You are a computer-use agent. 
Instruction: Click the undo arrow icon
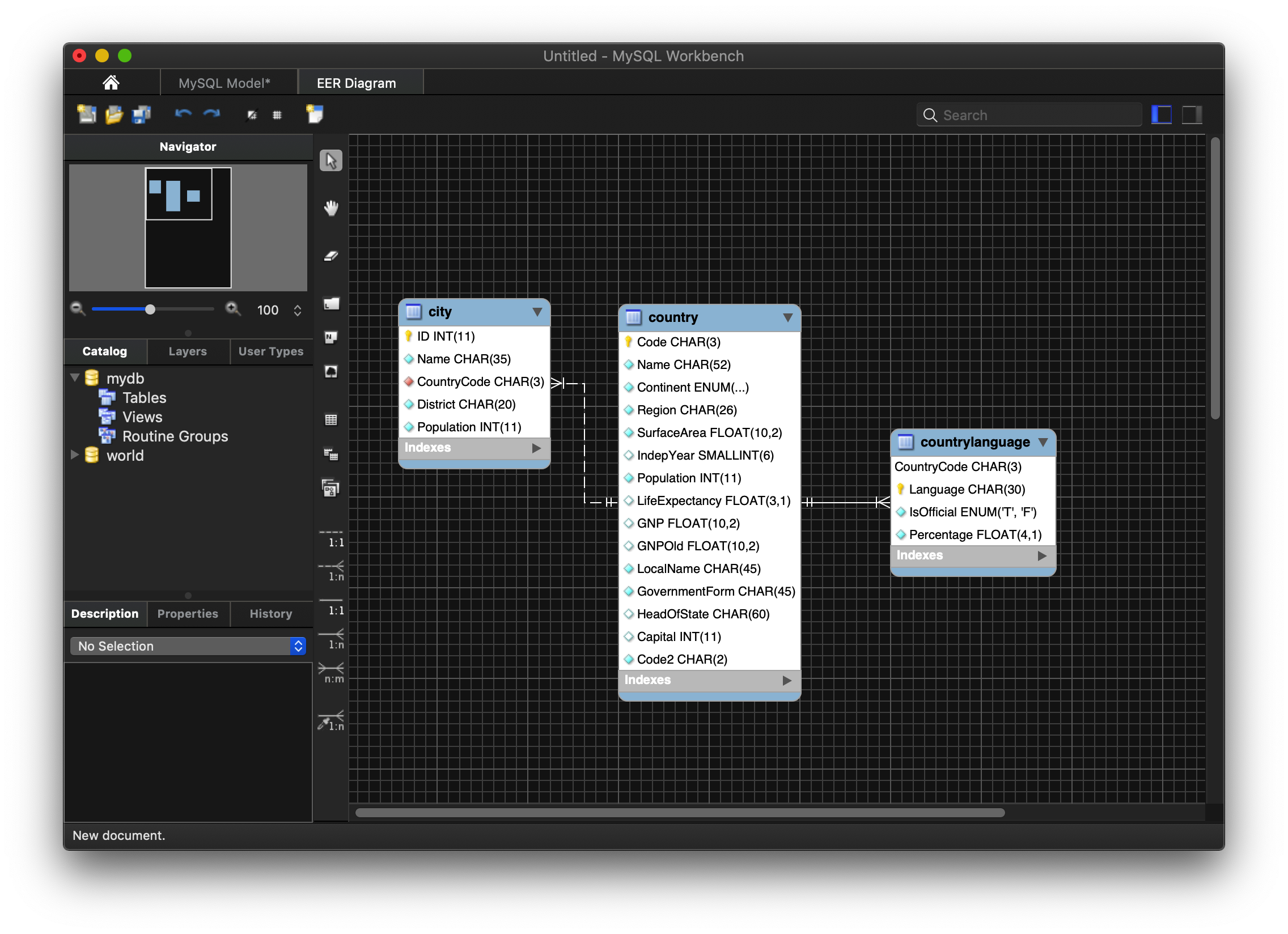(183, 114)
